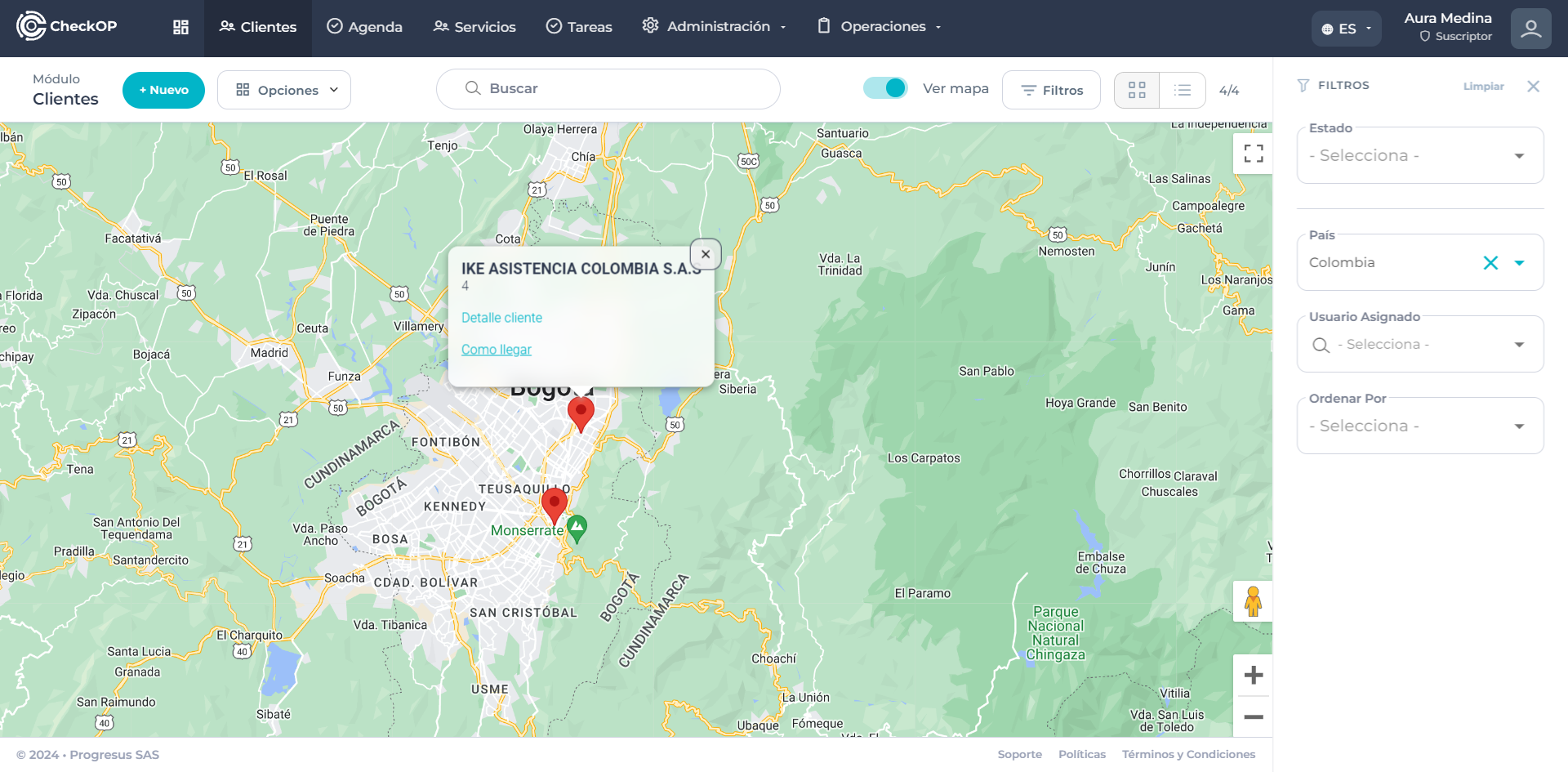Select the Street View pegman
The height and width of the screenshot is (772, 1568).
(1253, 602)
